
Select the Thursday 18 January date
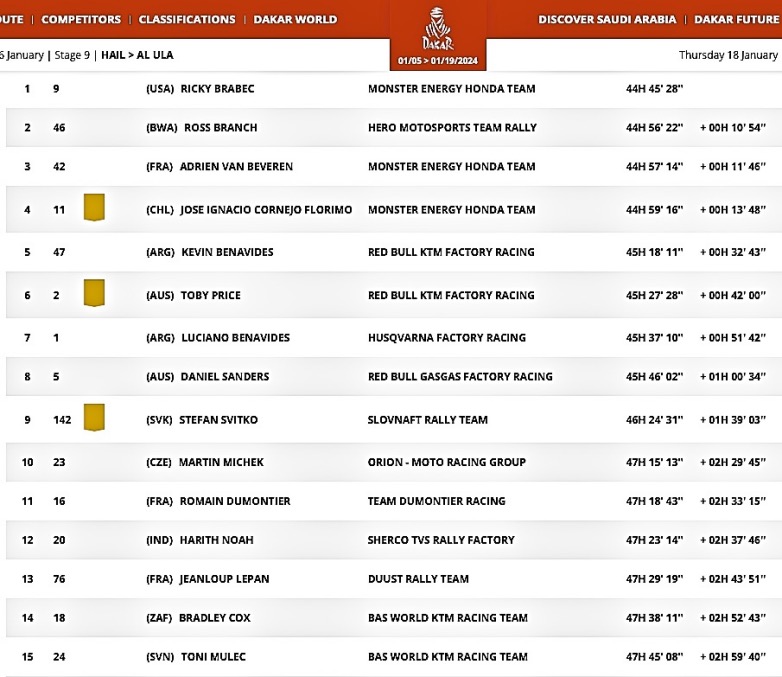point(728,55)
